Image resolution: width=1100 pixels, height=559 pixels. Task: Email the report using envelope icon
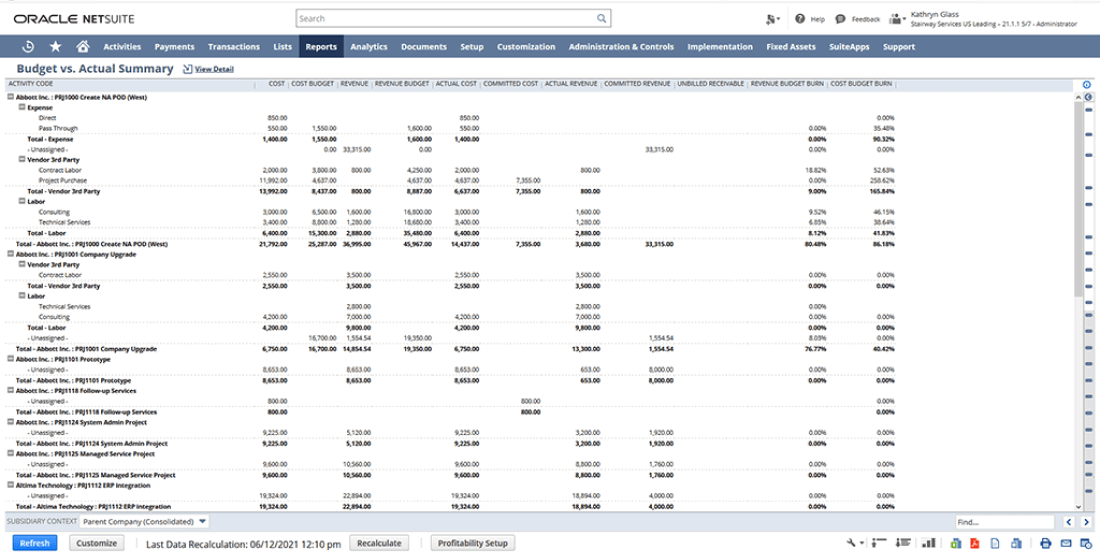coord(1066,543)
